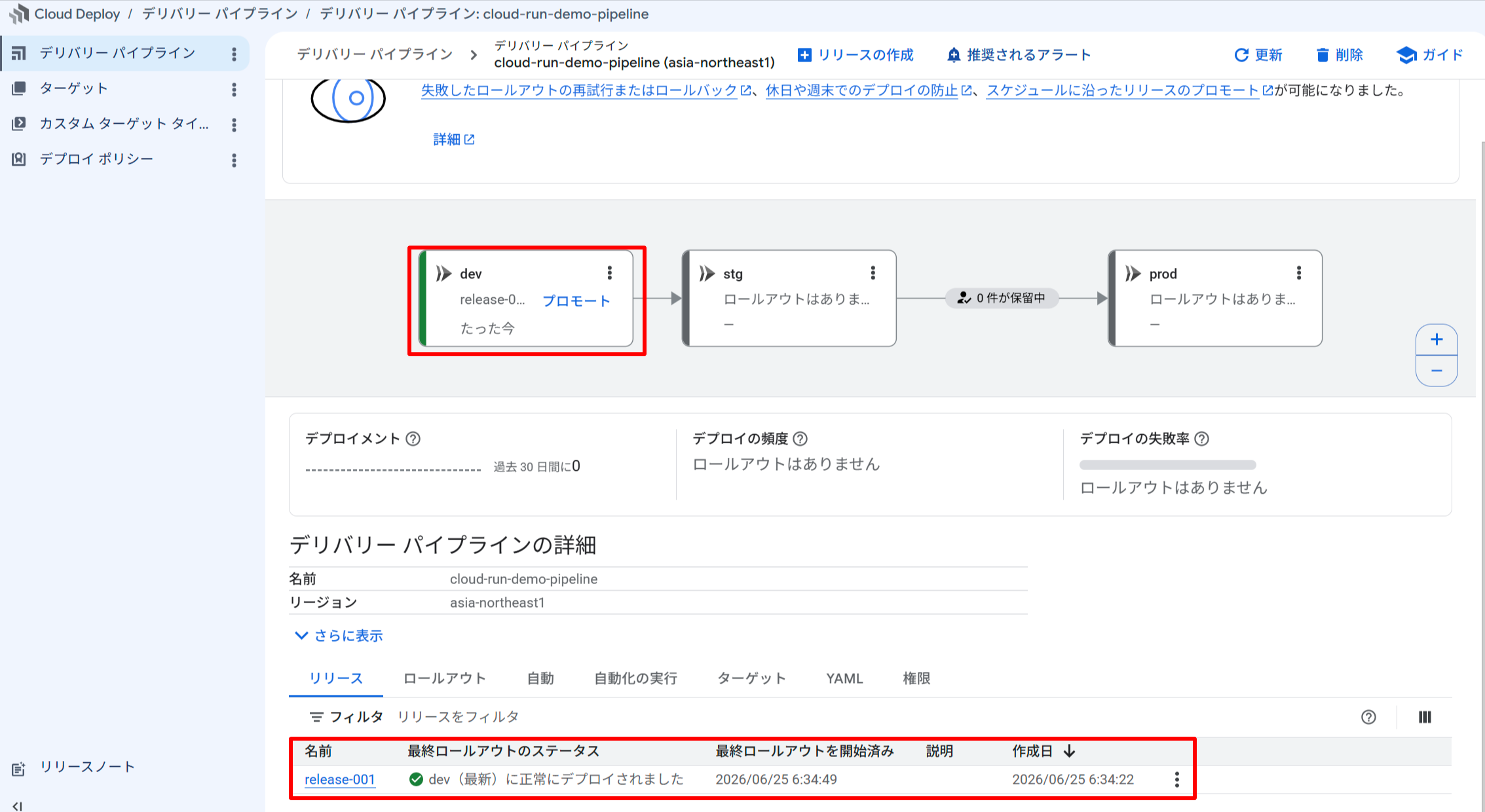Click the 更新 refresh button

(1258, 55)
